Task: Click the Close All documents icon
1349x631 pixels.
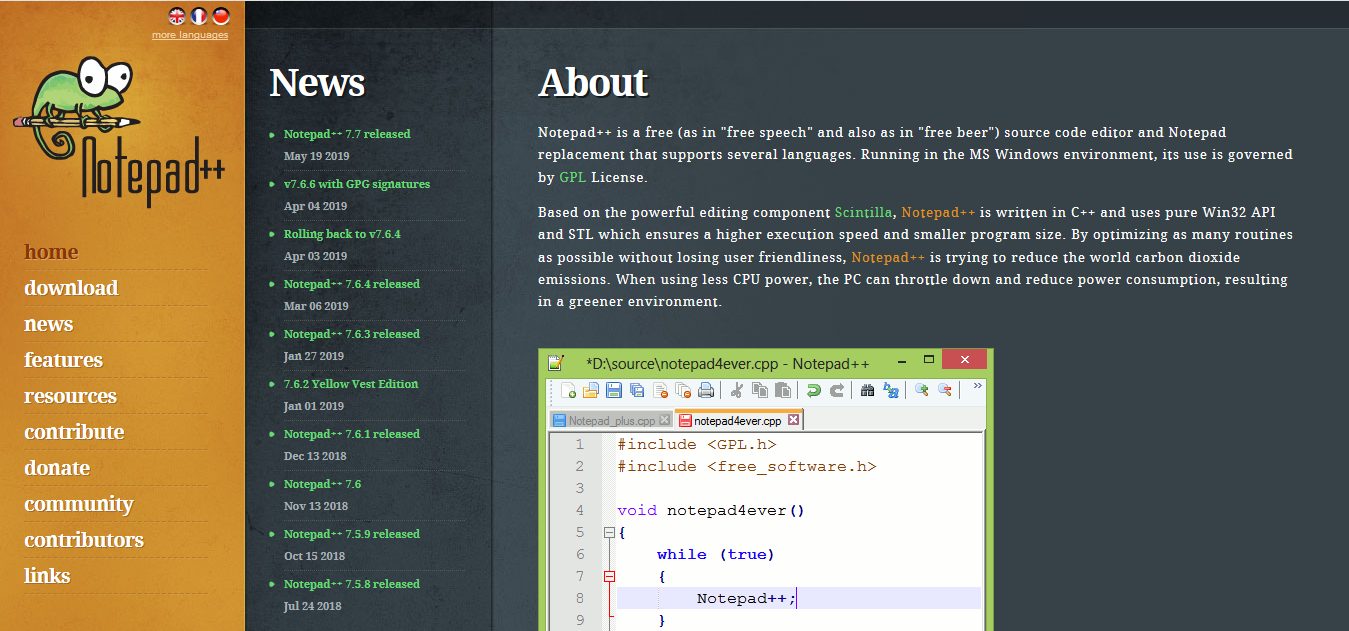Action: (683, 390)
